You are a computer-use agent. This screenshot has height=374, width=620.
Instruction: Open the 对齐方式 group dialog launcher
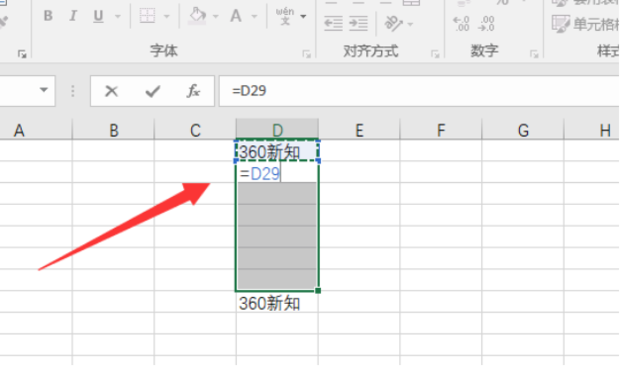coord(435,54)
